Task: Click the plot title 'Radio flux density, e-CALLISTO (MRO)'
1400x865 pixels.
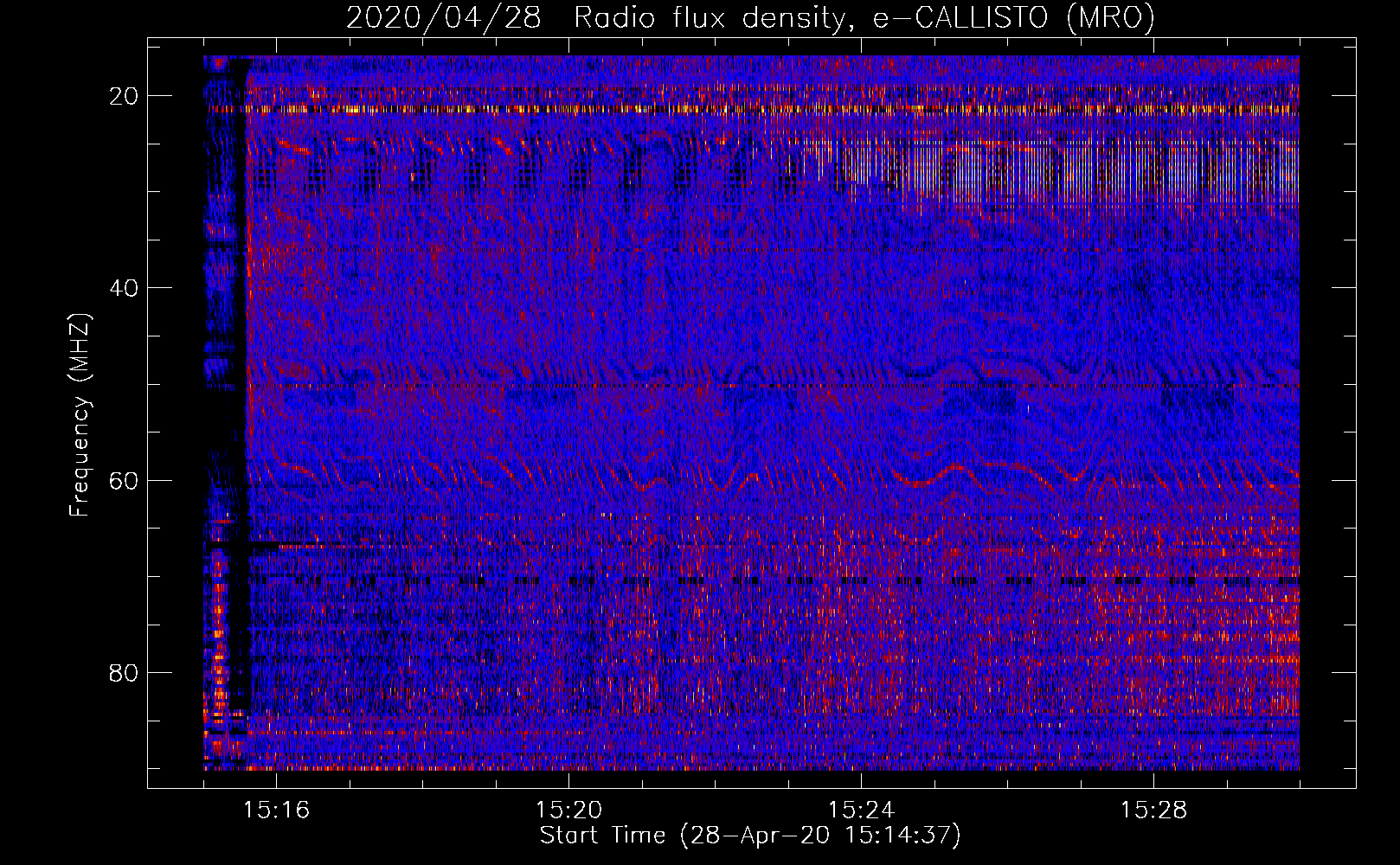Action: pyautogui.click(x=864, y=18)
